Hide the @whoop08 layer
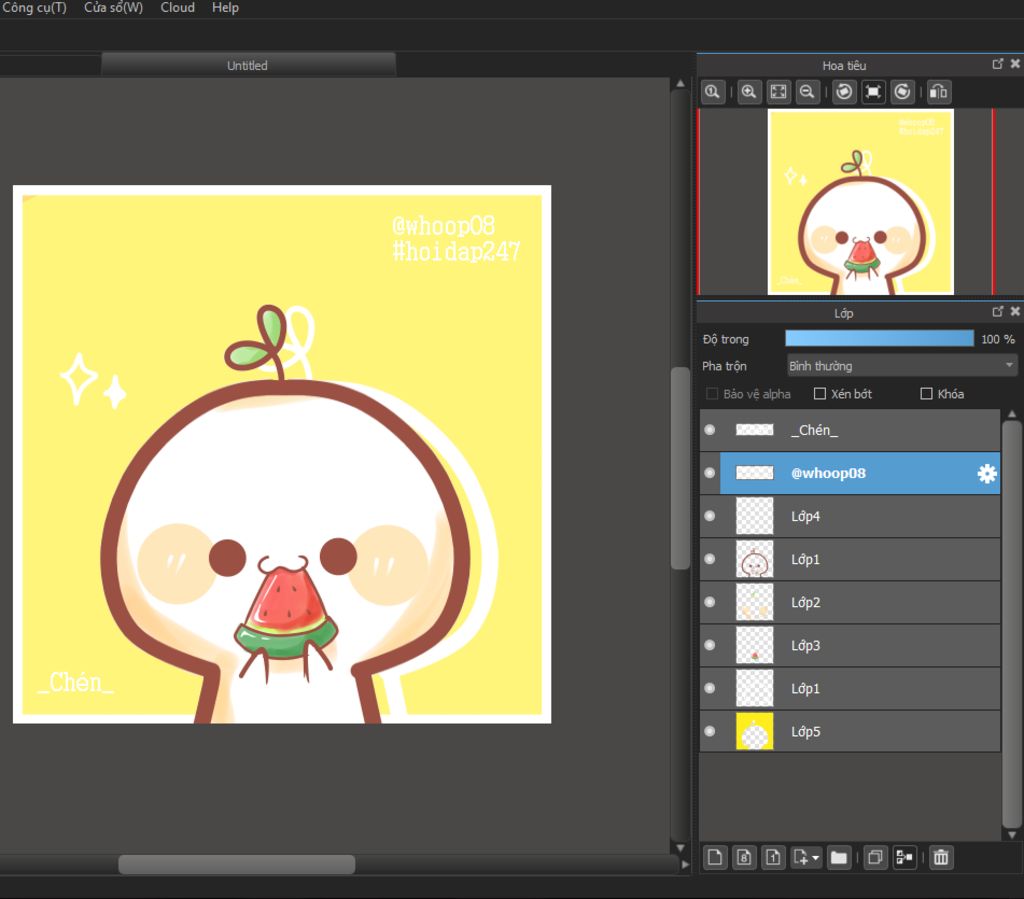 (710, 473)
